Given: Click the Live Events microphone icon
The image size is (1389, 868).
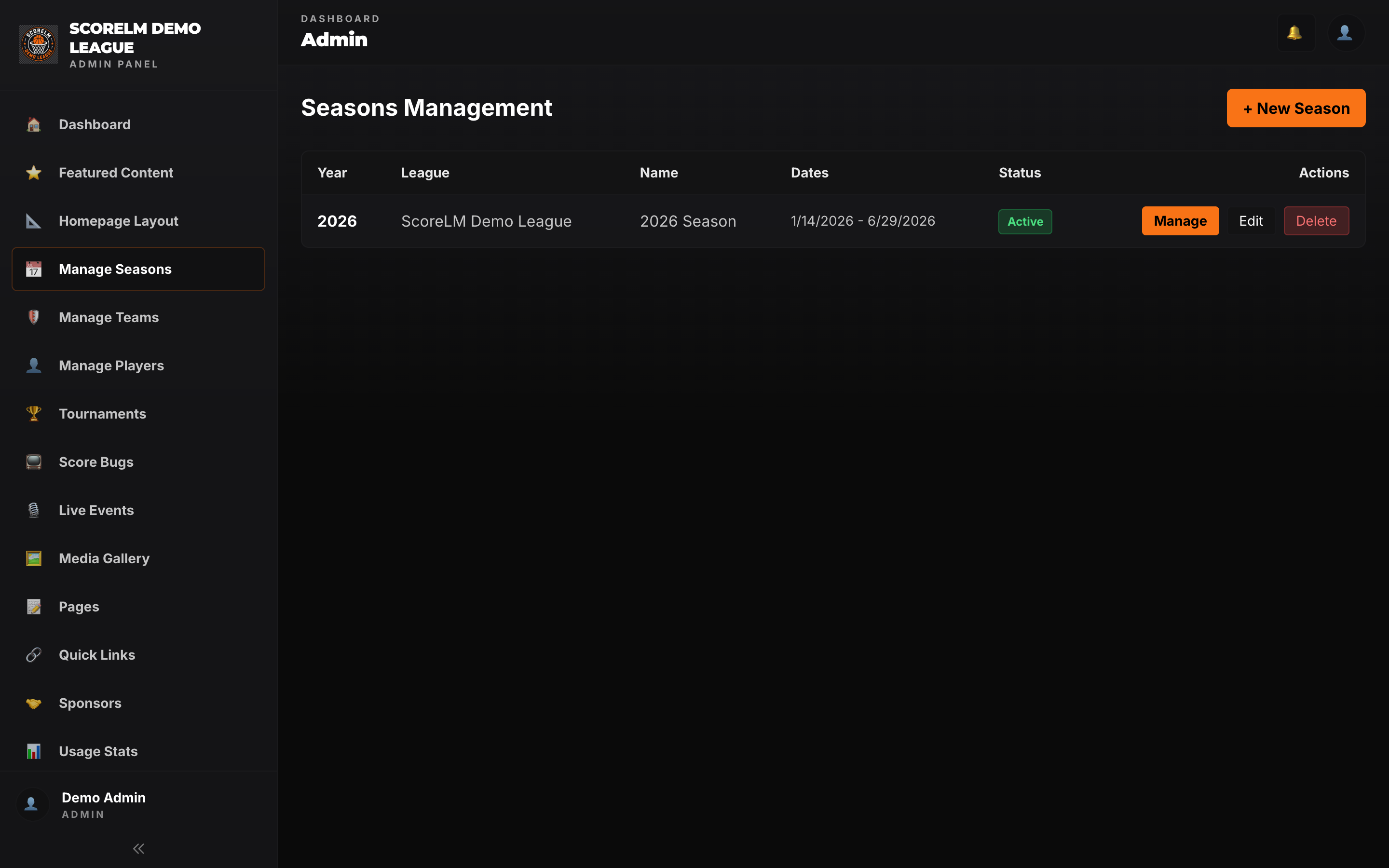Looking at the screenshot, I should [34, 510].
